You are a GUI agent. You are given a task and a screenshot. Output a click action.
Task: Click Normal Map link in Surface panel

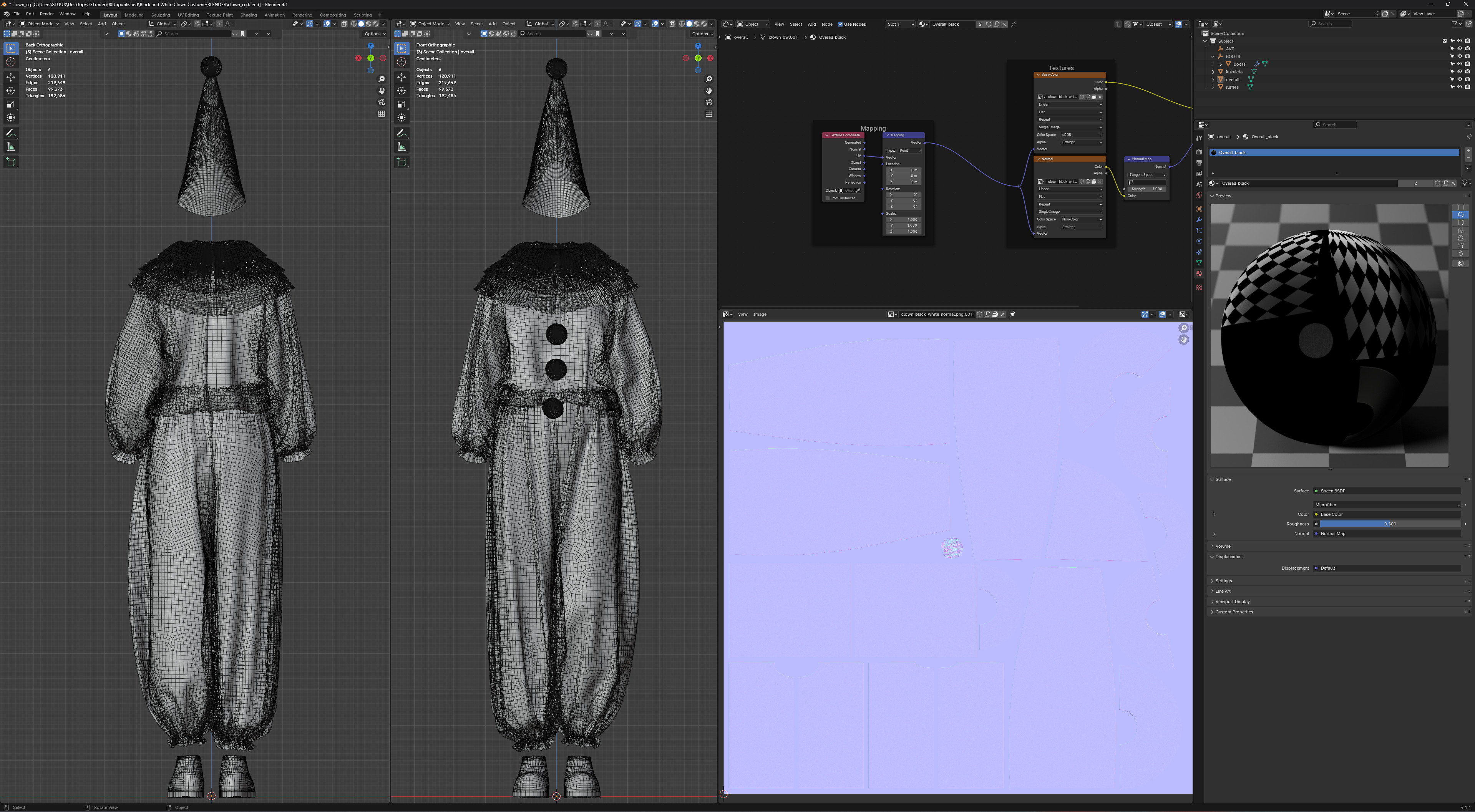pyautogui.click(x=1386, y=534)
